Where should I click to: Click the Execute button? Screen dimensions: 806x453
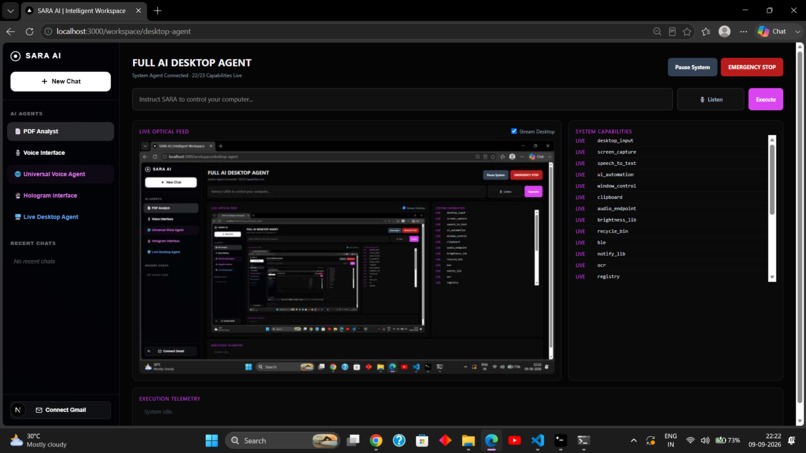(765, 99)
